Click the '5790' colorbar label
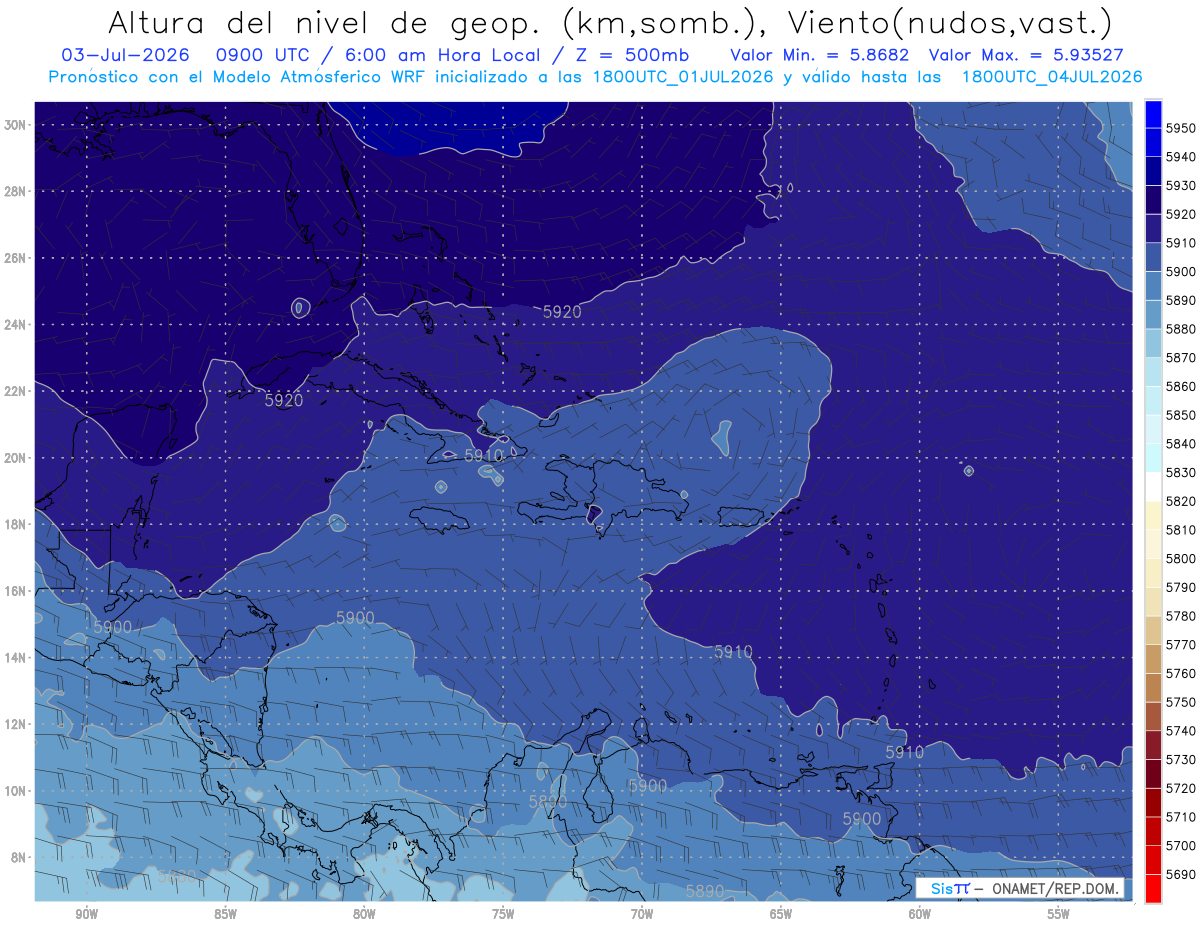Screen dimensions: 1200x927 tap(1180, 587)
